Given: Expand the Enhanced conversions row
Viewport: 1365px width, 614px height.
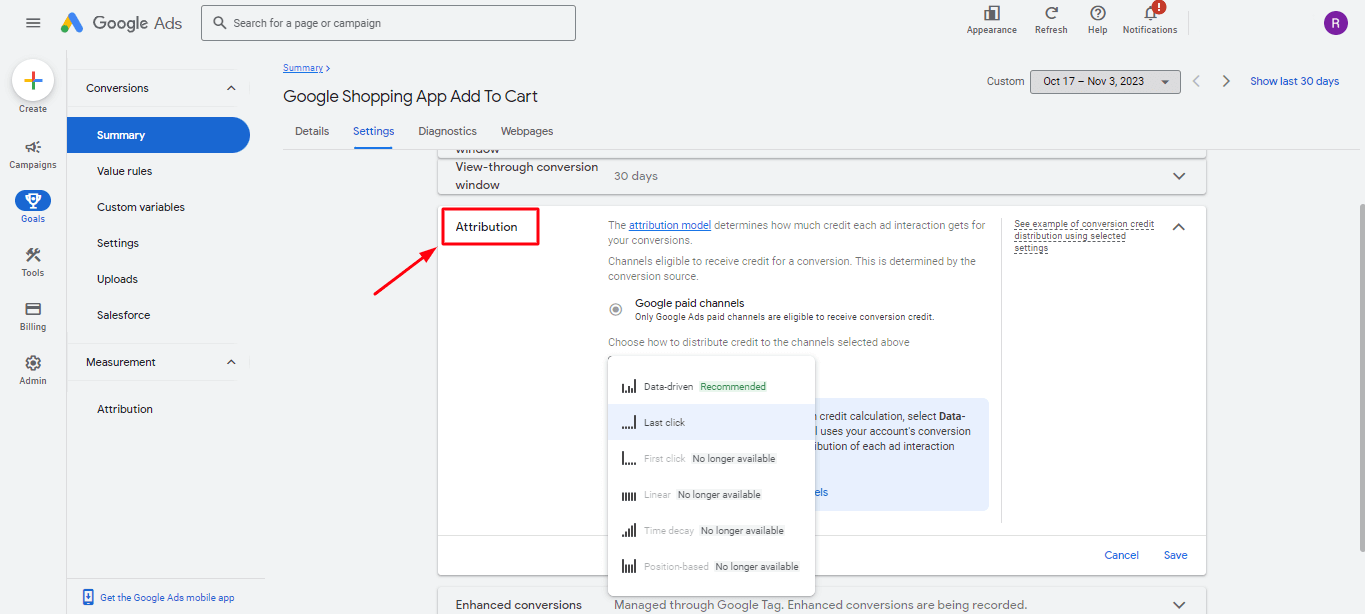Looking at the screenshot, I should pyautogui.click(x=1179, y=605).
